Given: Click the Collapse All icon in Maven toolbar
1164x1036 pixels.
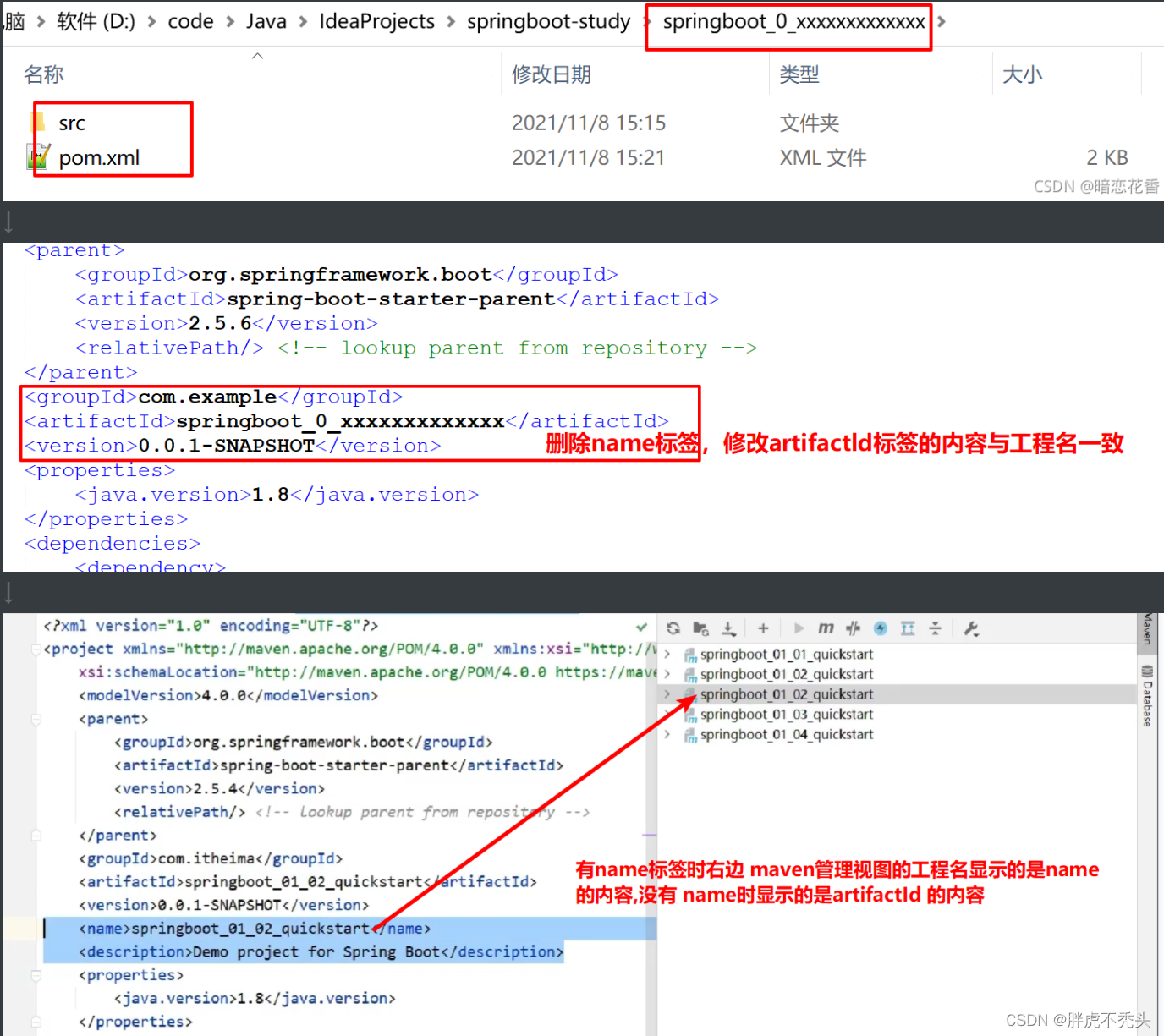Looking at the screenshot, I should click(x=935, y=628).
